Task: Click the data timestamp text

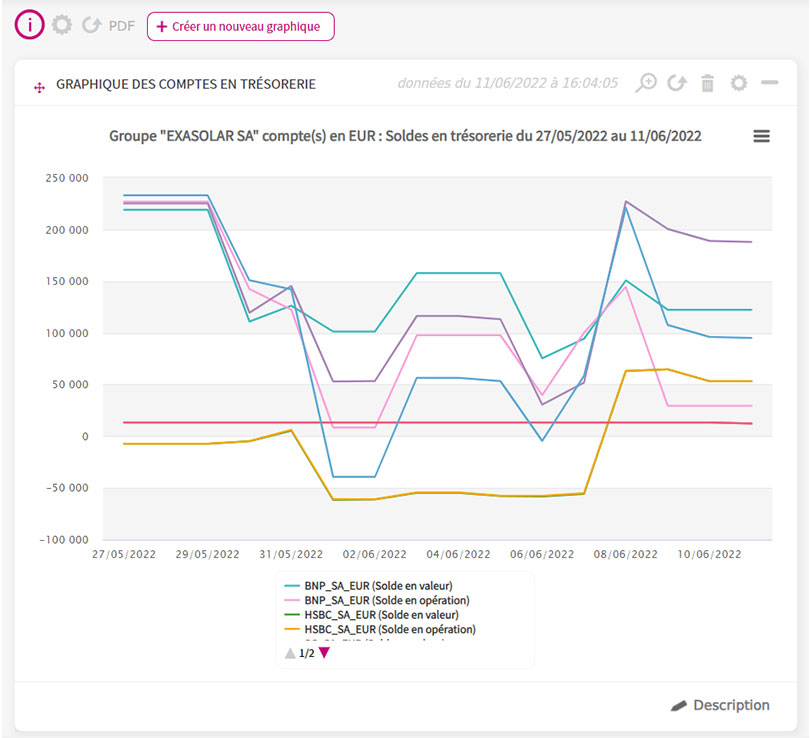Action: [507, 83]
